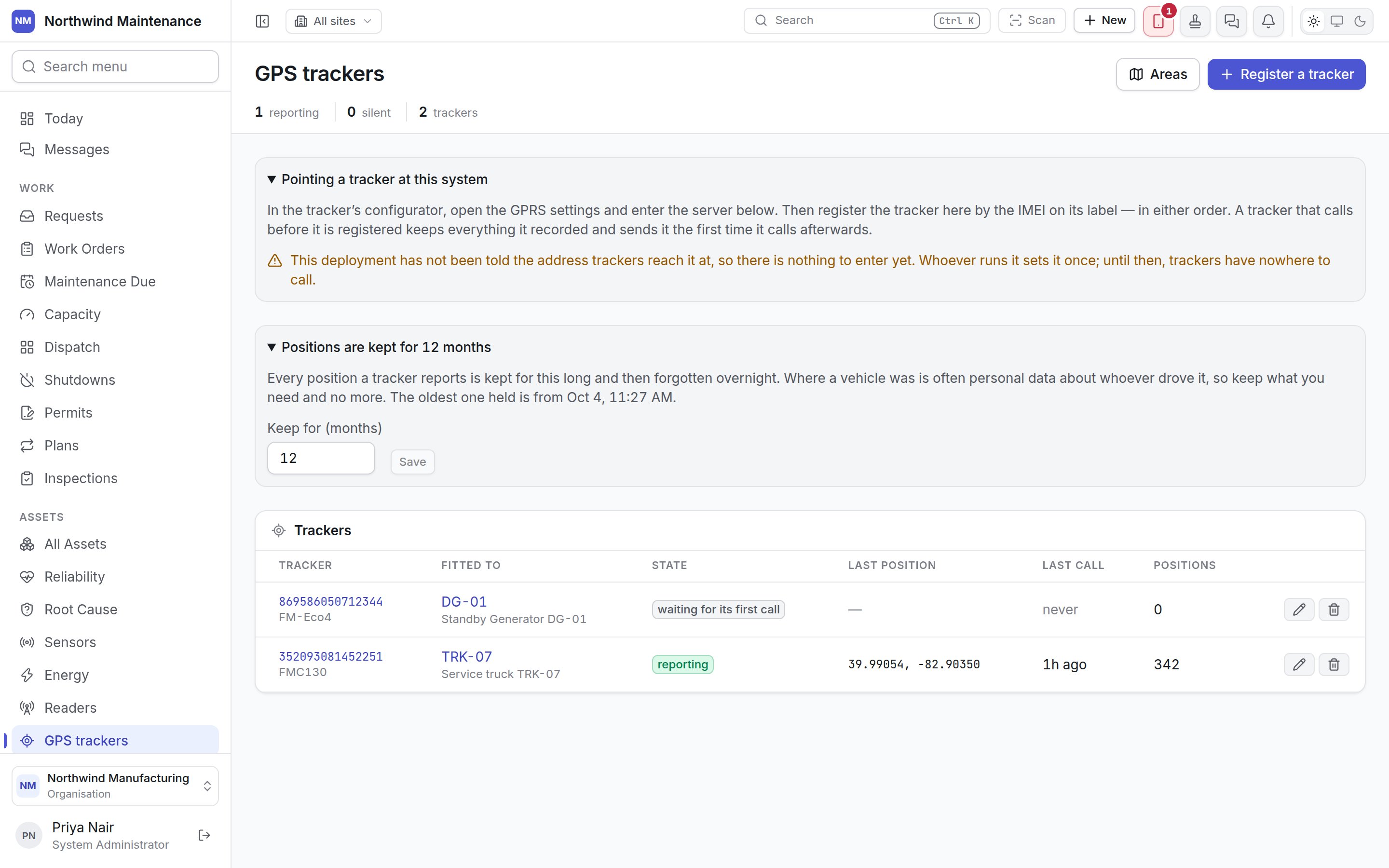This screenshot has width=1389, height=868.
Task: Edit tracker 352093081452251 with the pencil icon
Action: point(1299,664)
